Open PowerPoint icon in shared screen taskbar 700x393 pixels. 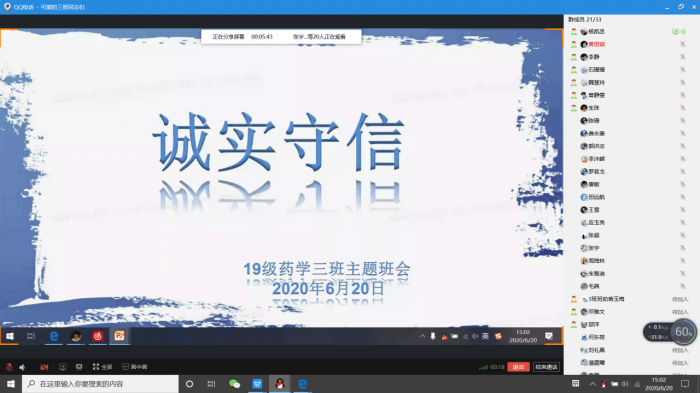(x=119, y=336)
